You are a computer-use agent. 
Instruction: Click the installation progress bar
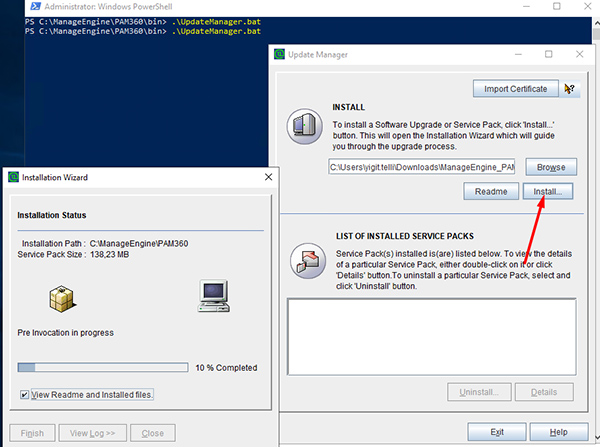tap(103, 367)
